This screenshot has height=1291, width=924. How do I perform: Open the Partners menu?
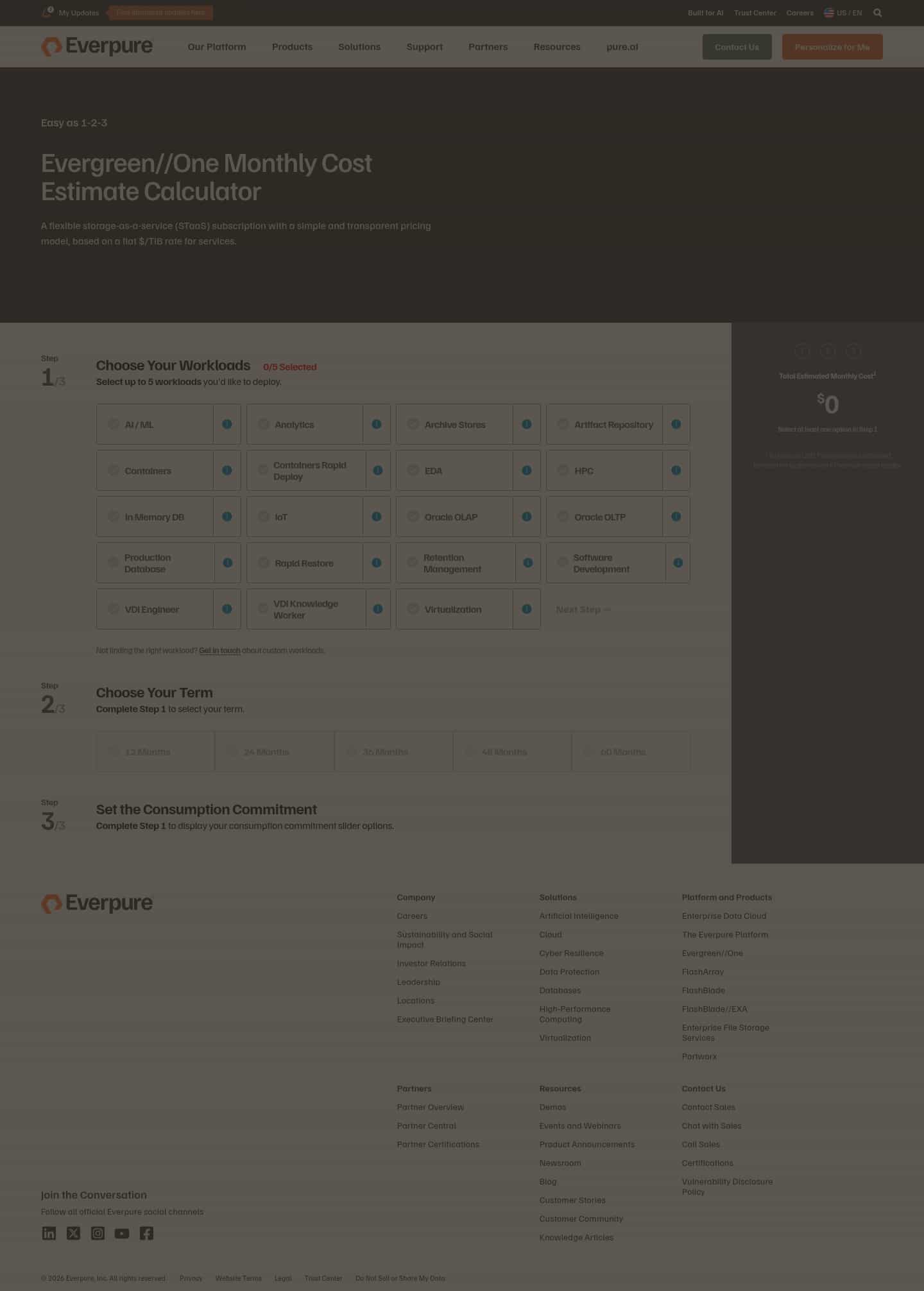pyautogui.click(x=488, y=47)
